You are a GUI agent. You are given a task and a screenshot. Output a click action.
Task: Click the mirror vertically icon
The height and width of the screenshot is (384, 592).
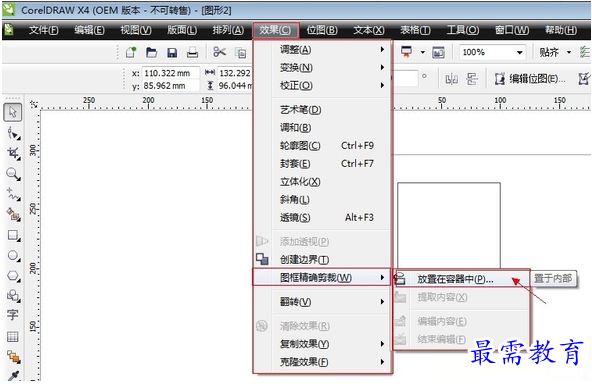click(472, 79)
